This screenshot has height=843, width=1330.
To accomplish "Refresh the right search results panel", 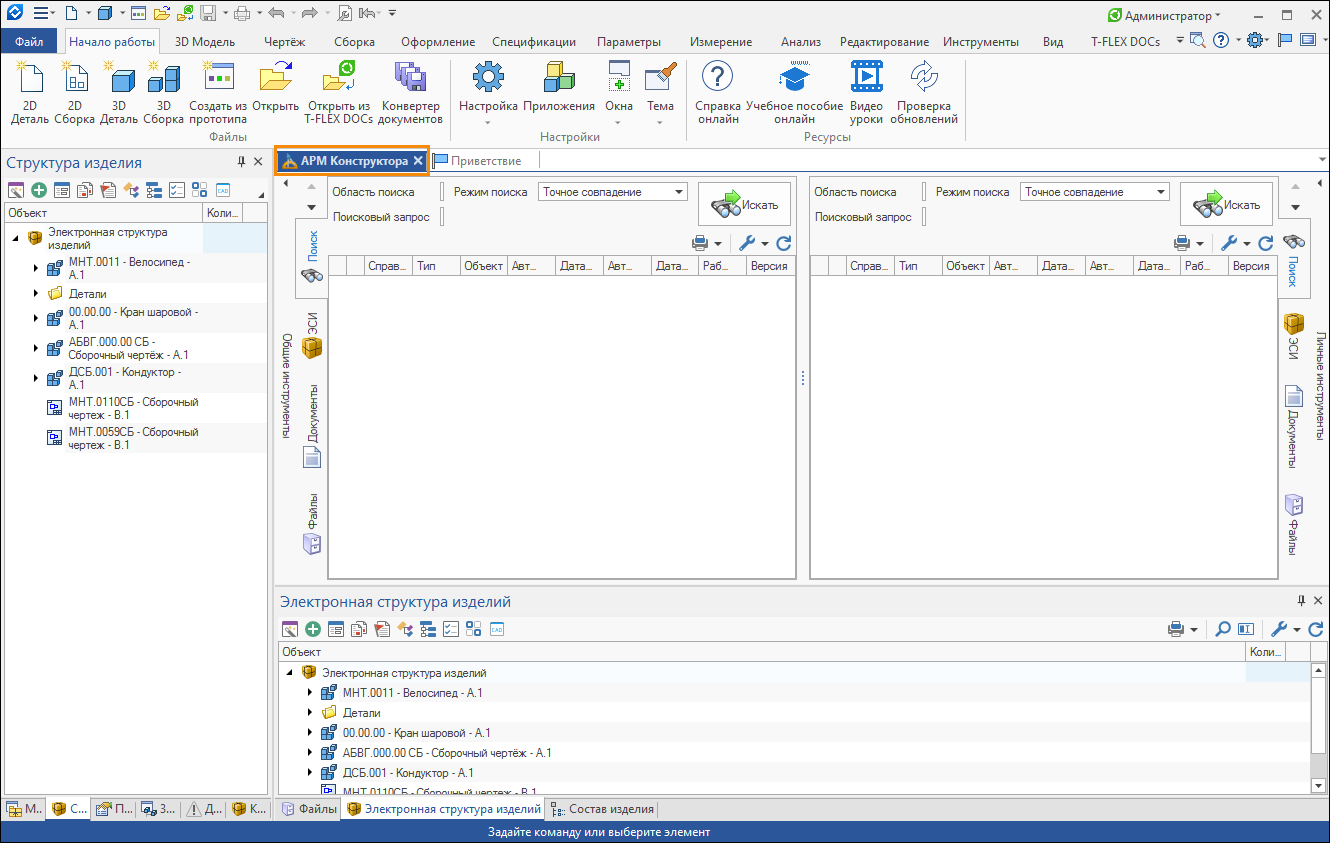I will pos(1265,243).
